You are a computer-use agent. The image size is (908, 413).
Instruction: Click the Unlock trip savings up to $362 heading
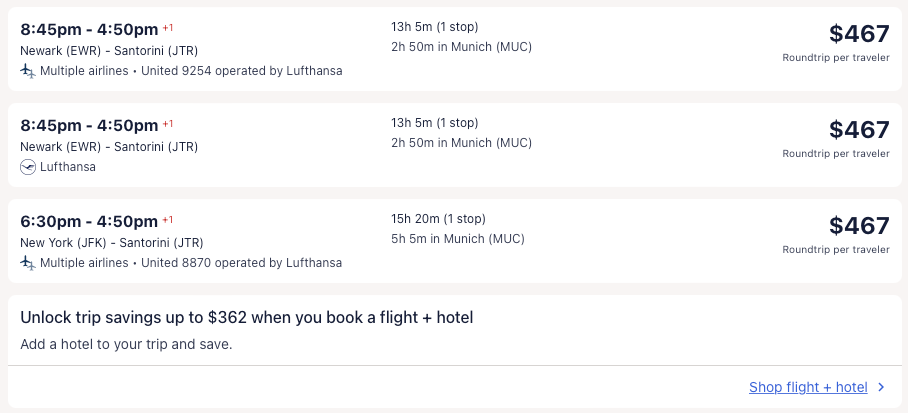pos(246,318)
